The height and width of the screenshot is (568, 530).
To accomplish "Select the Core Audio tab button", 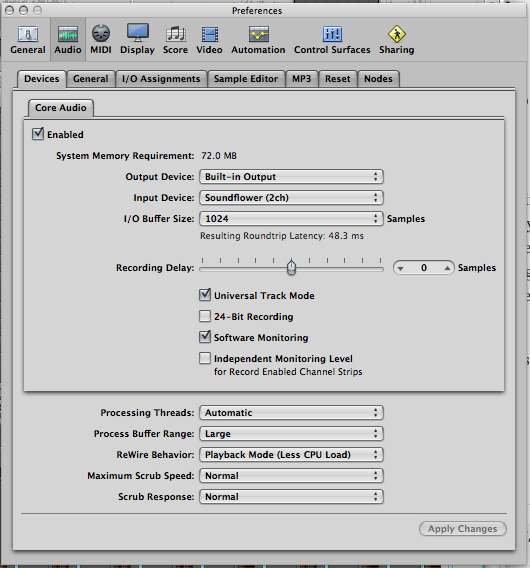I will coord(61,108).
